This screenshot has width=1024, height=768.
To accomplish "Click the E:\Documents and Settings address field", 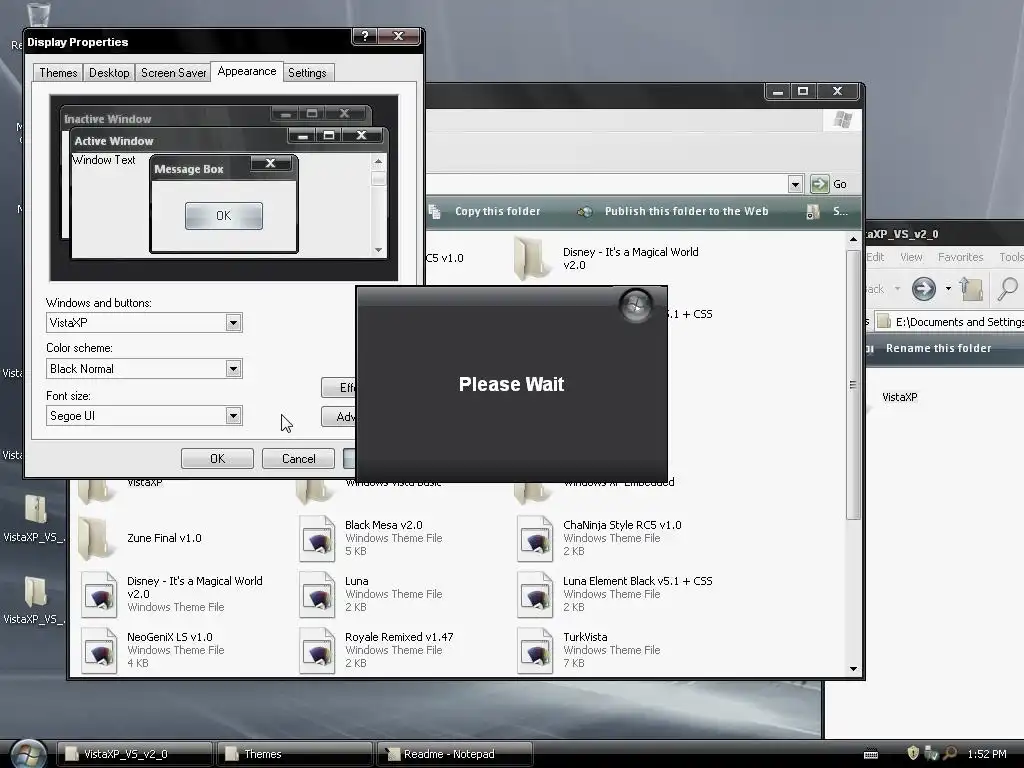I will (949, 322).
